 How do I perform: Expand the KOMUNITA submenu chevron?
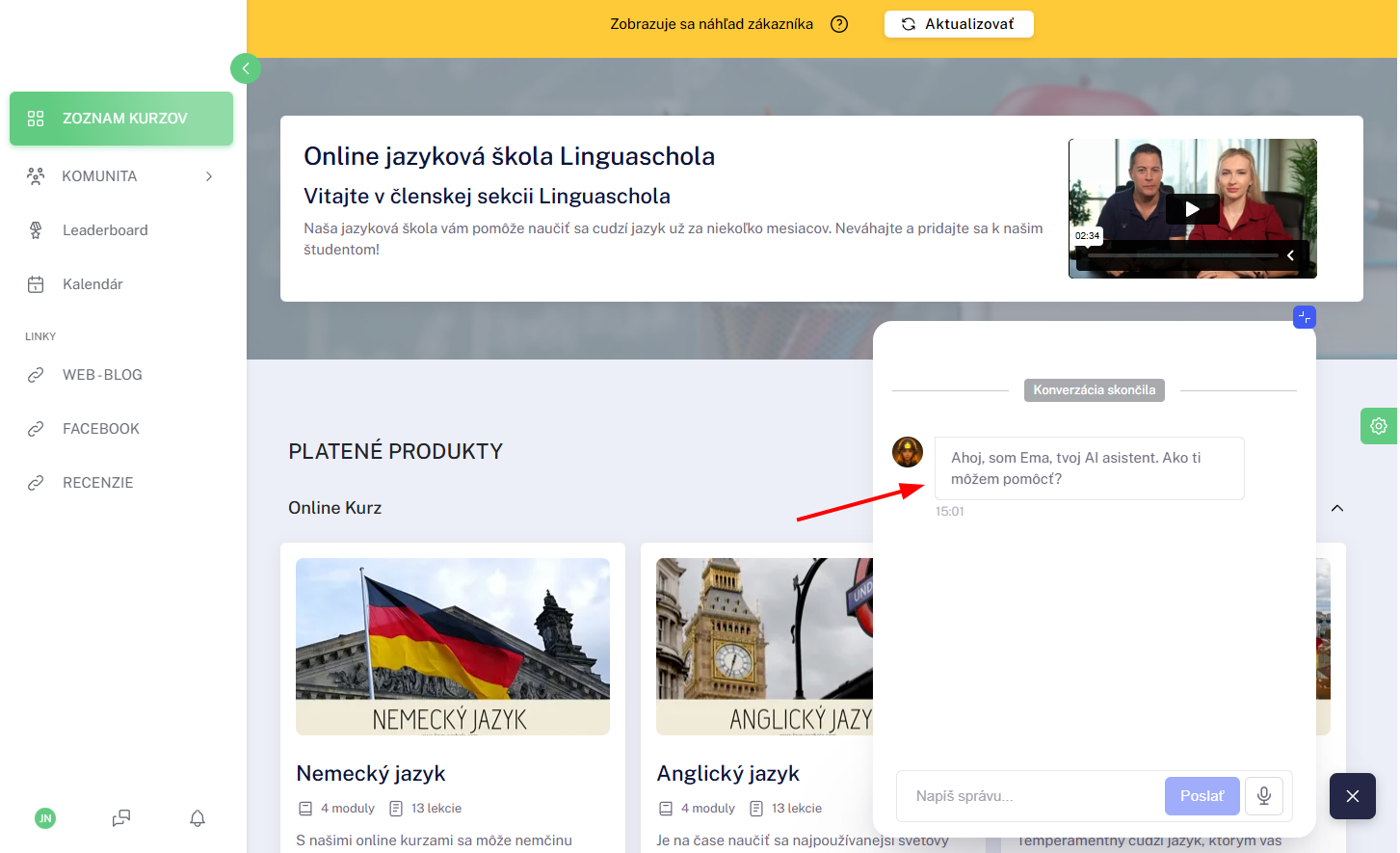pyautogui.click(x=209, y=176)
